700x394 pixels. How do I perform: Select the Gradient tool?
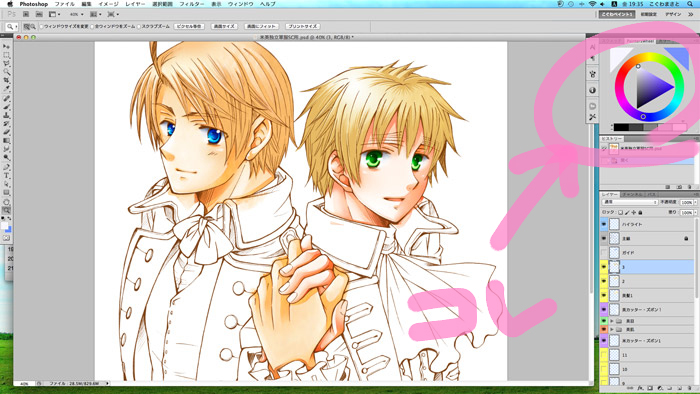[x=6, y=141]
